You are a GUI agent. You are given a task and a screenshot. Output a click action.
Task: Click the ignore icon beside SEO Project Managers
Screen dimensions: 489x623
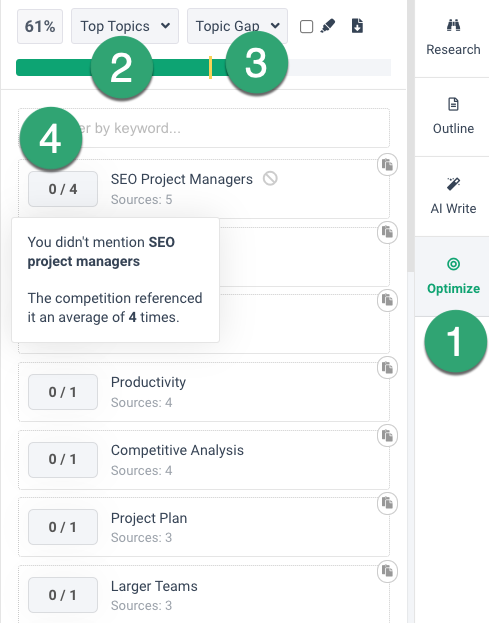(270, 179)
